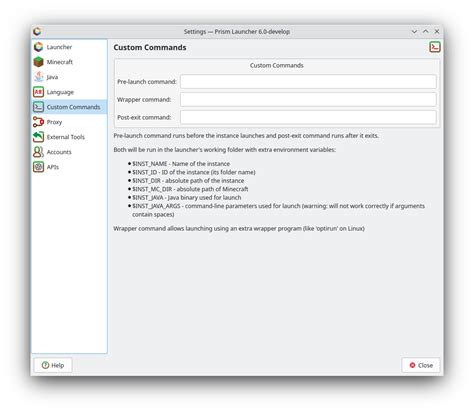Select the Proxy label
Screen dimensions: 474x412
click(54, 122)
